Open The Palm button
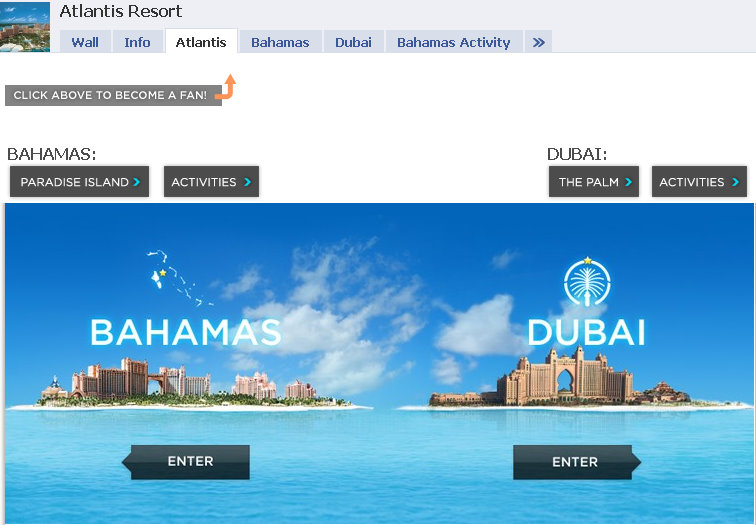Viewport: 756px width, 525px height. click(594, 182)
